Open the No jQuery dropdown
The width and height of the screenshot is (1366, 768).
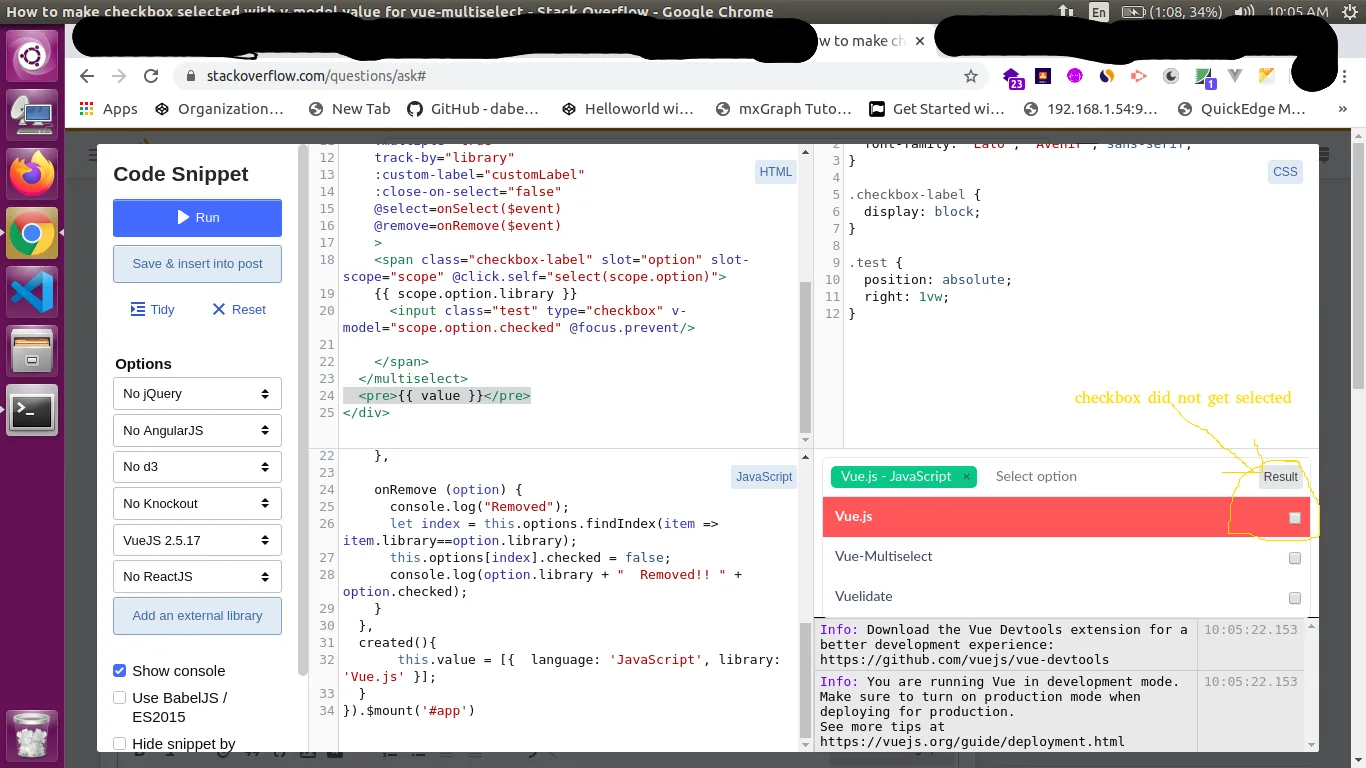[x=197, y=394]
